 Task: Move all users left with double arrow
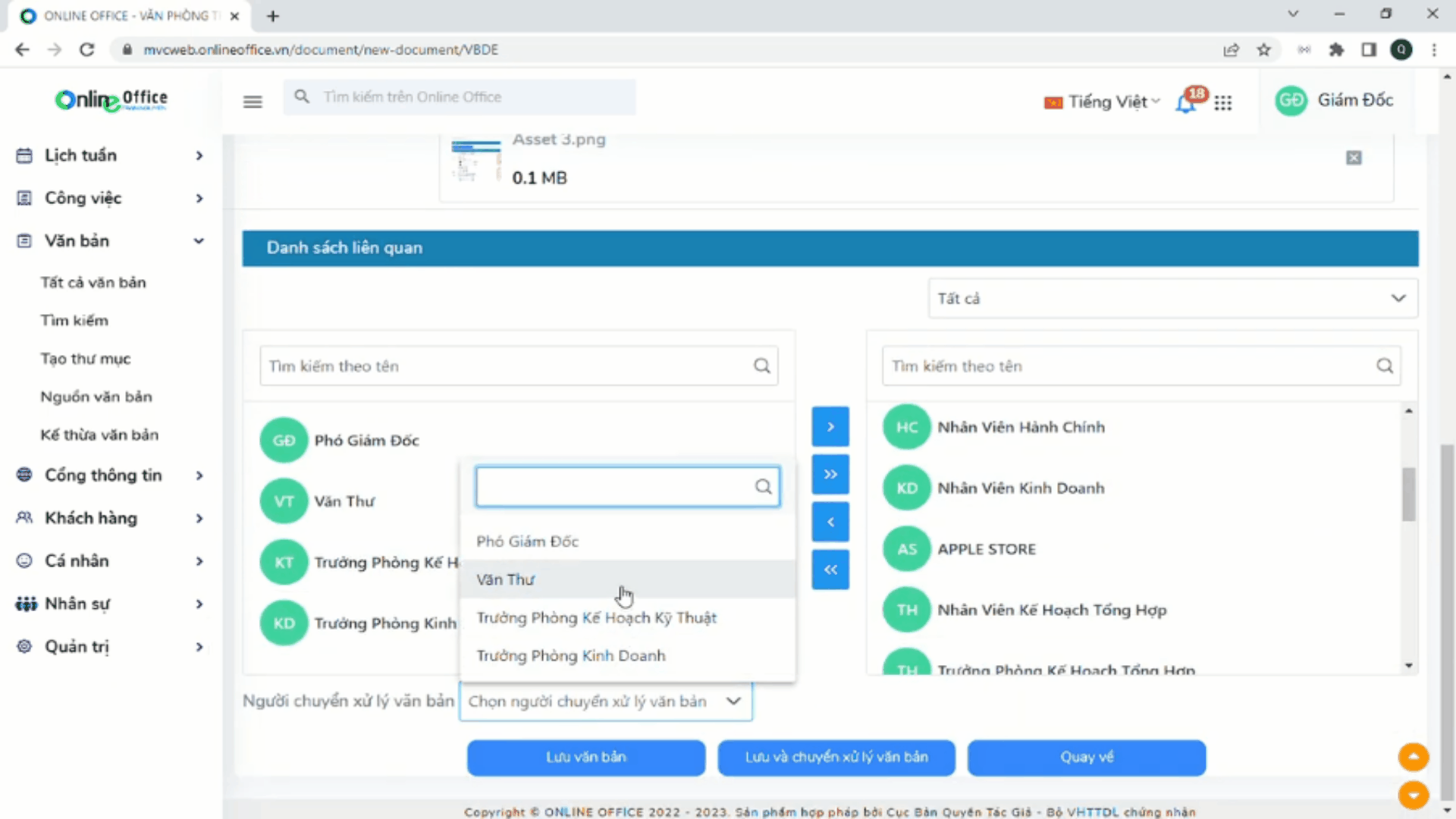[830, 570]
